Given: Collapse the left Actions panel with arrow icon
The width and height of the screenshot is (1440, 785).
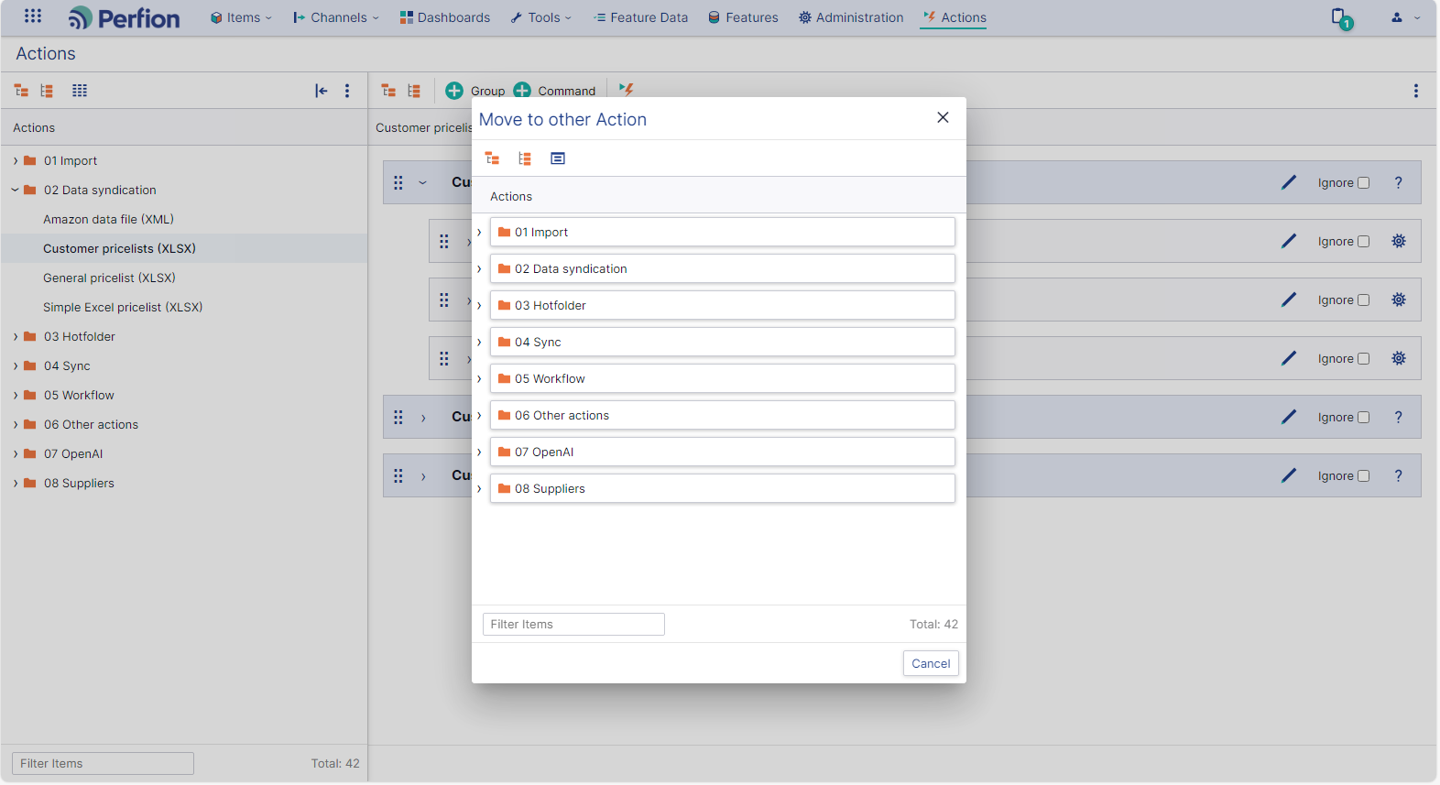Looking at the screenshot, I should [321, 90].
